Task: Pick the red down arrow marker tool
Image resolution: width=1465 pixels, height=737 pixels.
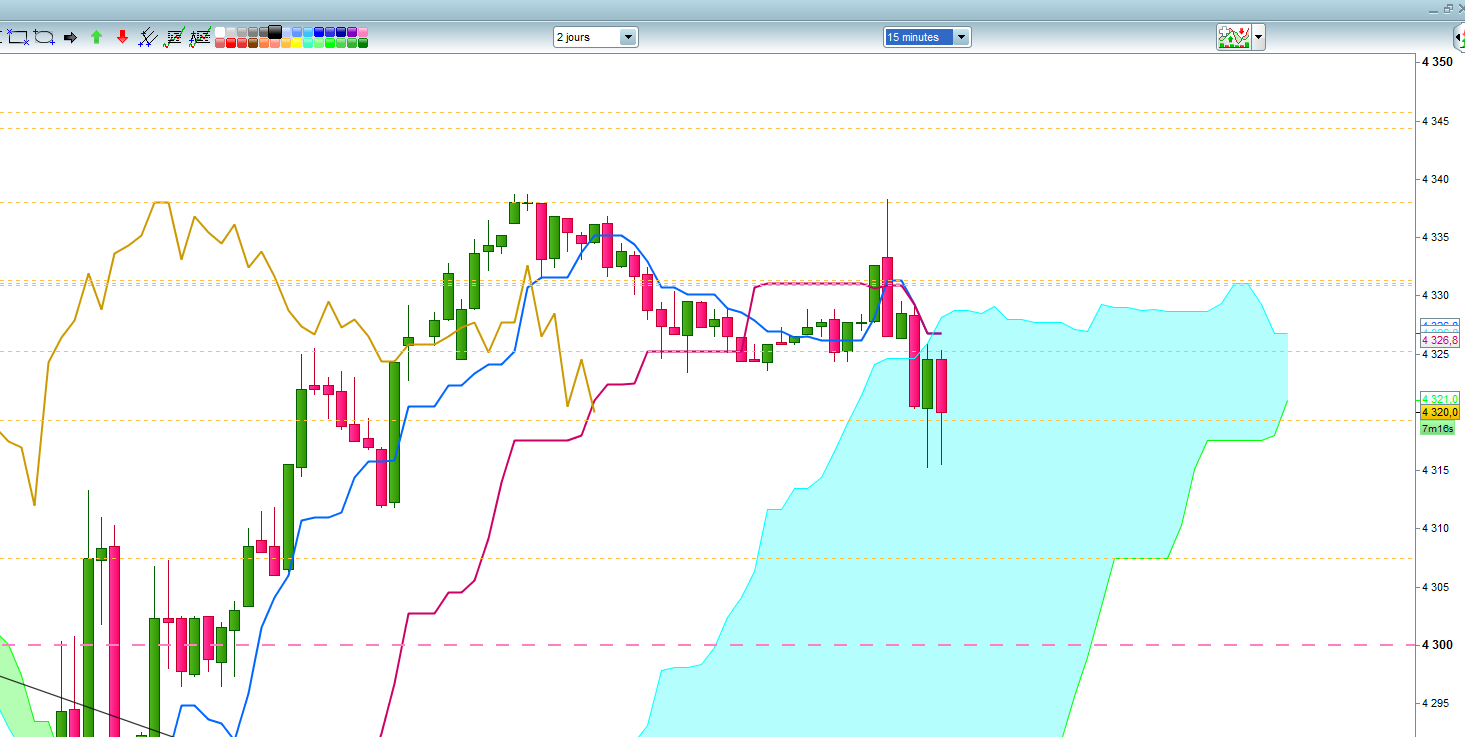Action: click(x=122, y=37)
